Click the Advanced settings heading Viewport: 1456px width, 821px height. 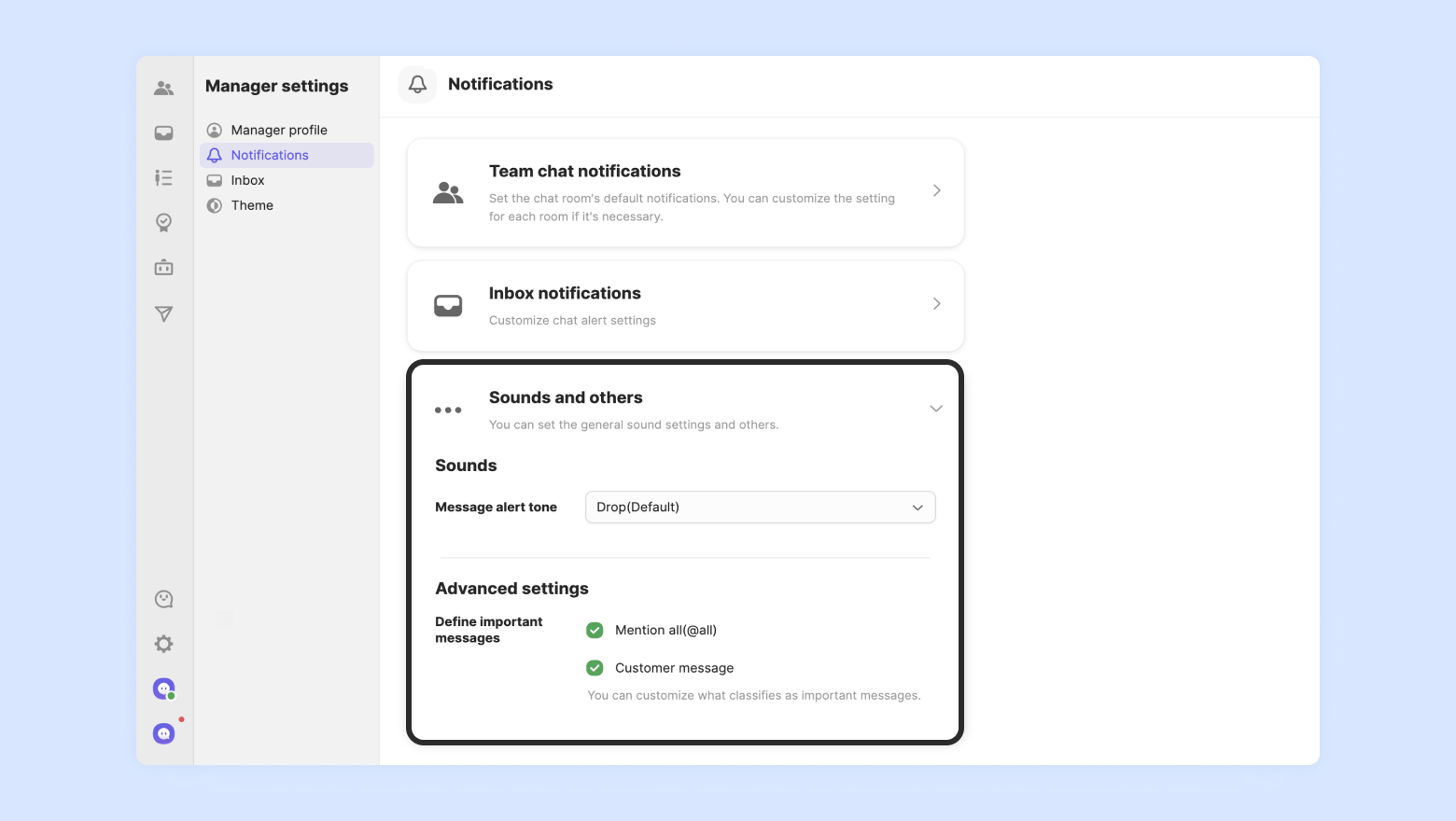(x=511, y=589)
